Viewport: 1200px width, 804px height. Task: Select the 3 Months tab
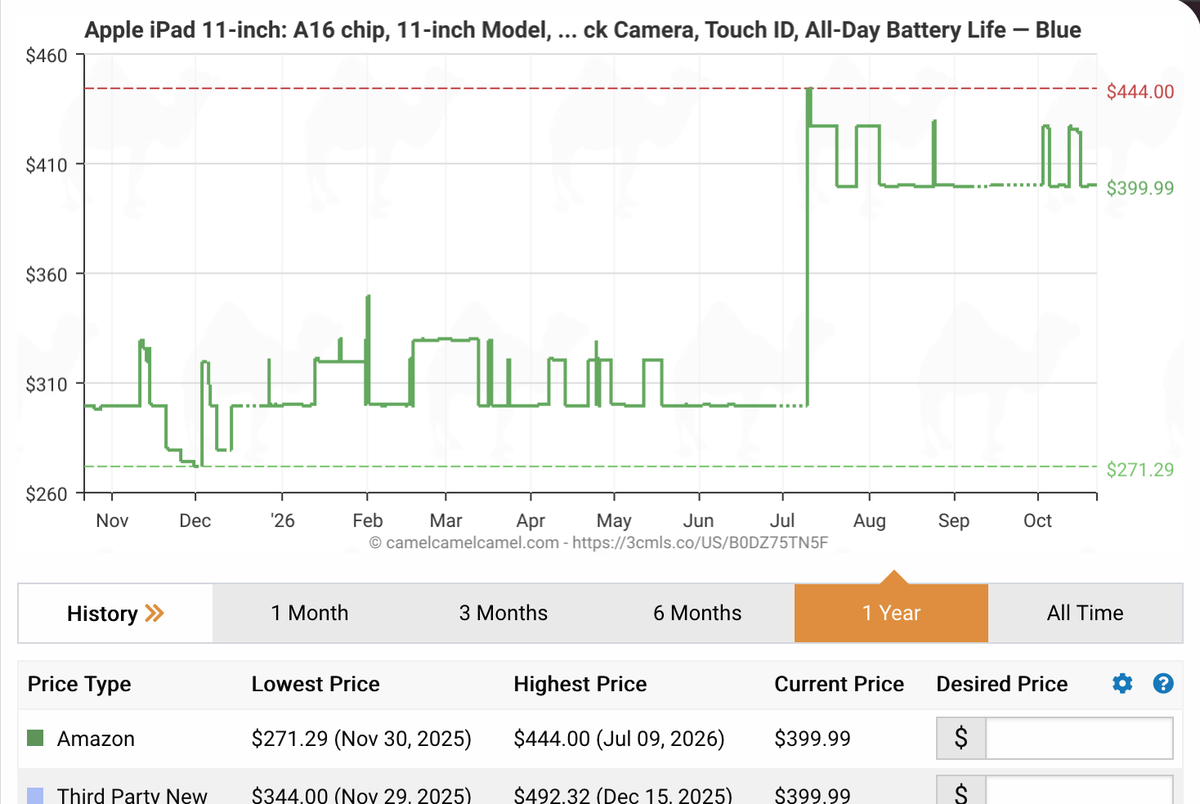(x=504, y=613)
